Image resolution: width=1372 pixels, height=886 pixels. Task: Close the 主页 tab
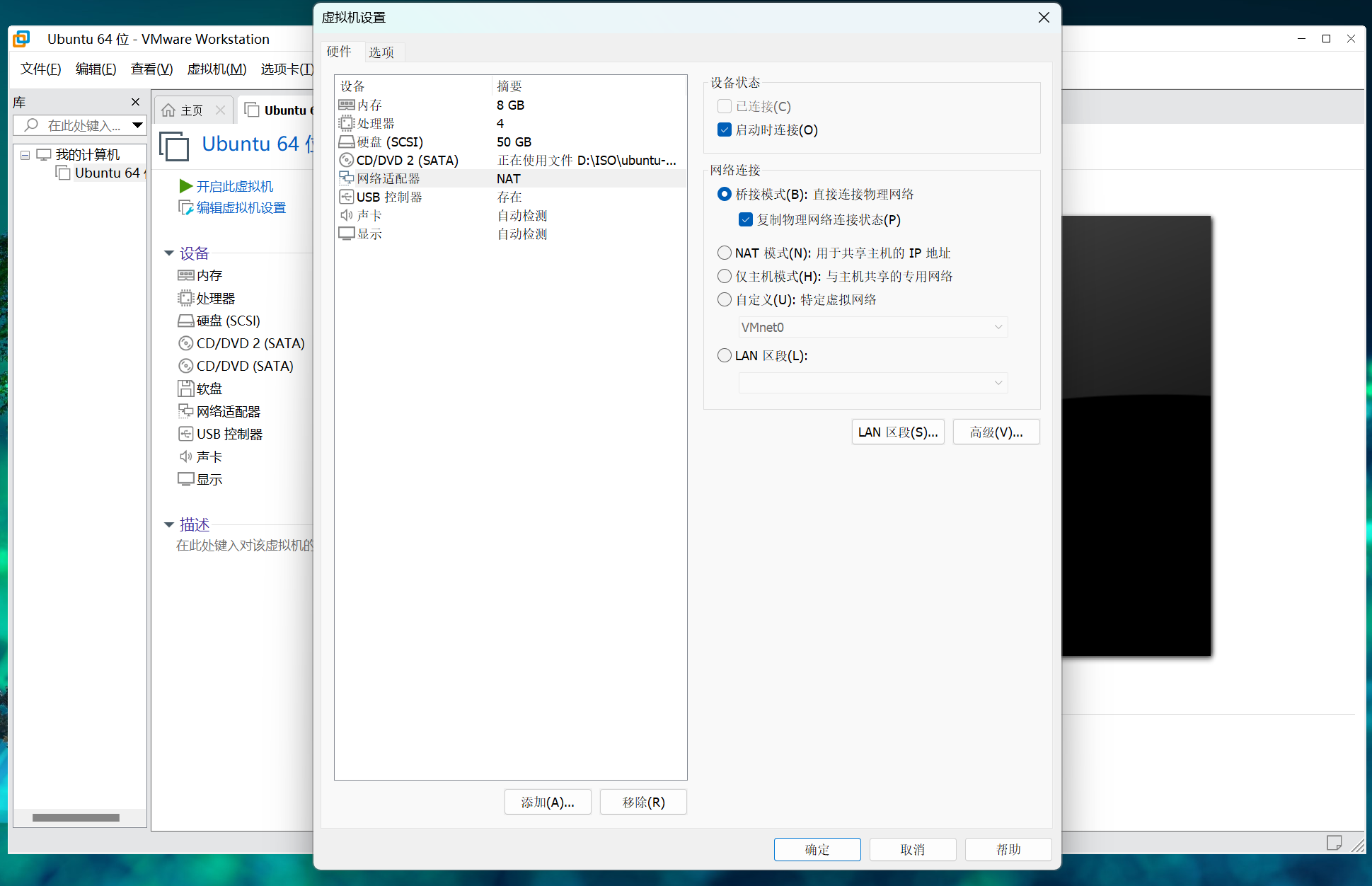(220, 110)
